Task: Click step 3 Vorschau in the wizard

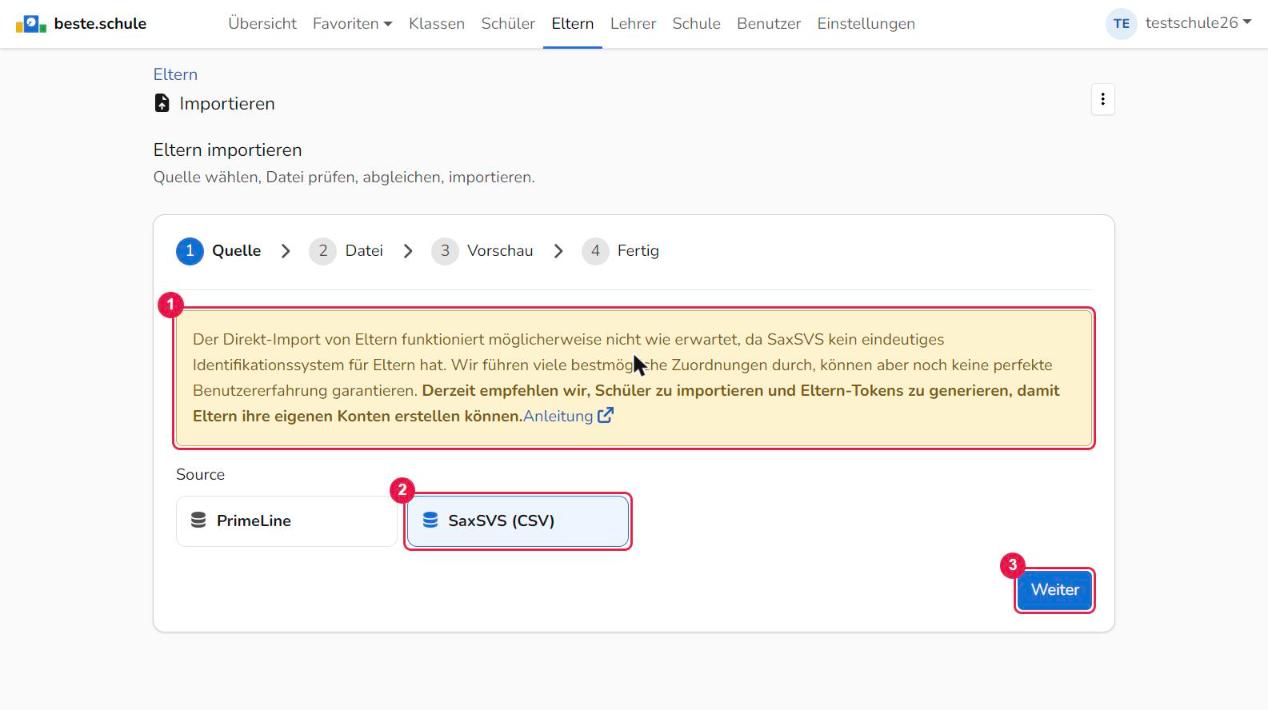Action: (482, 251)
